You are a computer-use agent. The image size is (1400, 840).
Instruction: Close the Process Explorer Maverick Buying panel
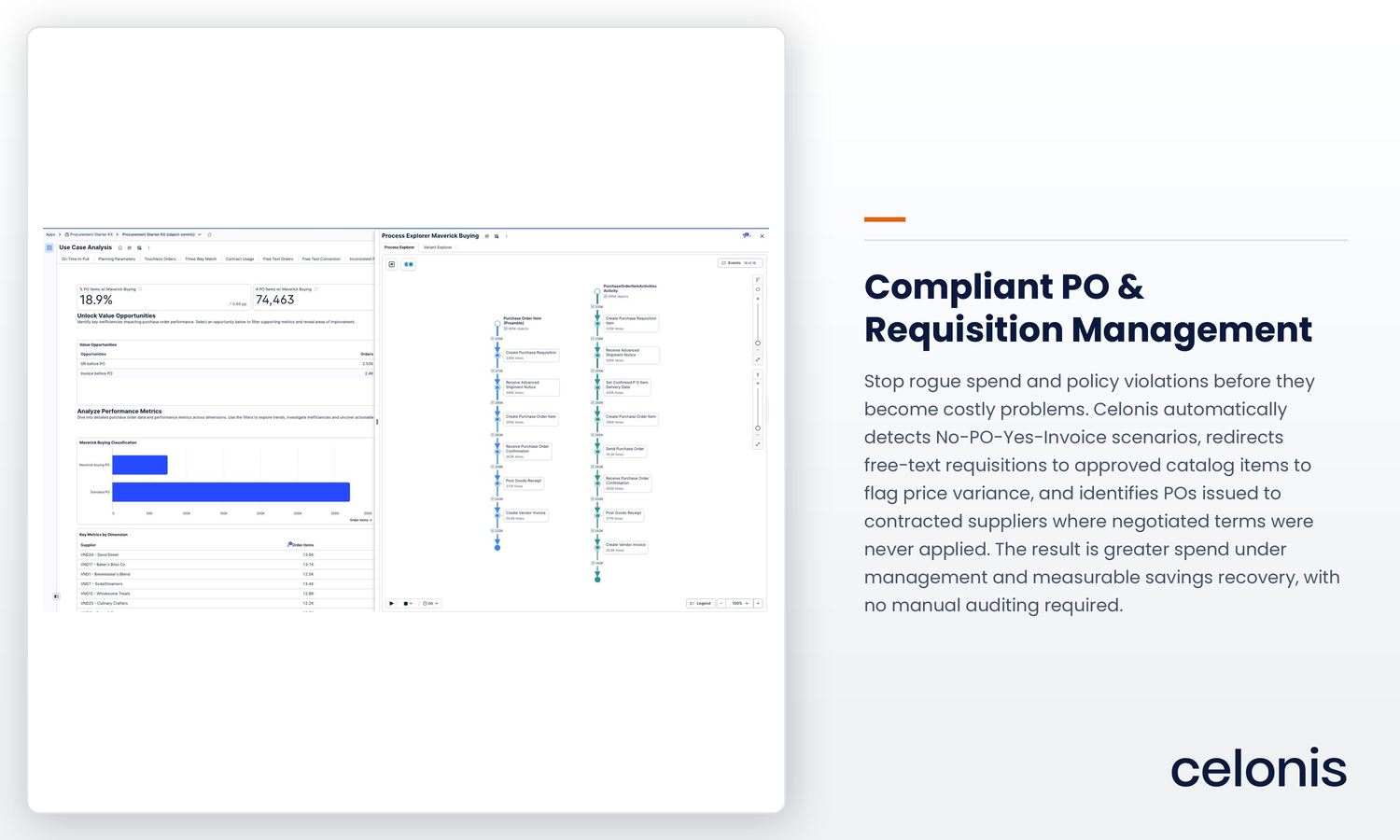click(x=762, y=236)
